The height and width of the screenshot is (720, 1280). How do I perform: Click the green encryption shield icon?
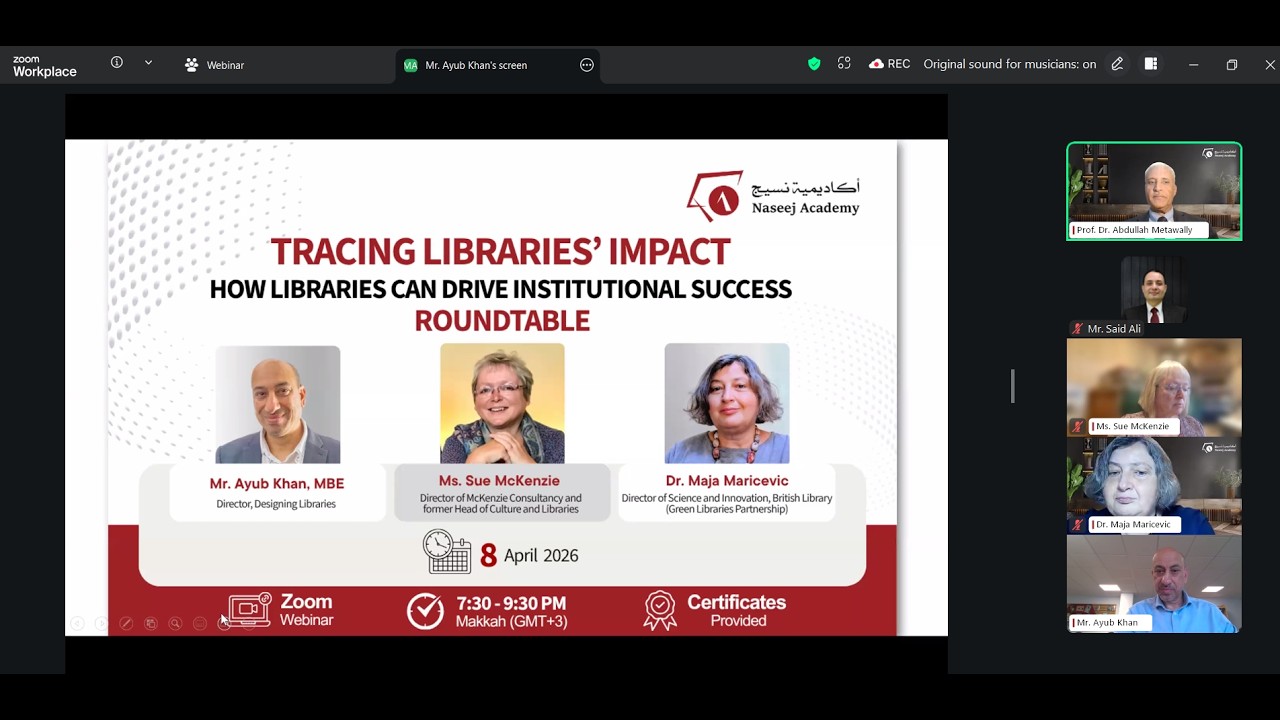point(814,64)
